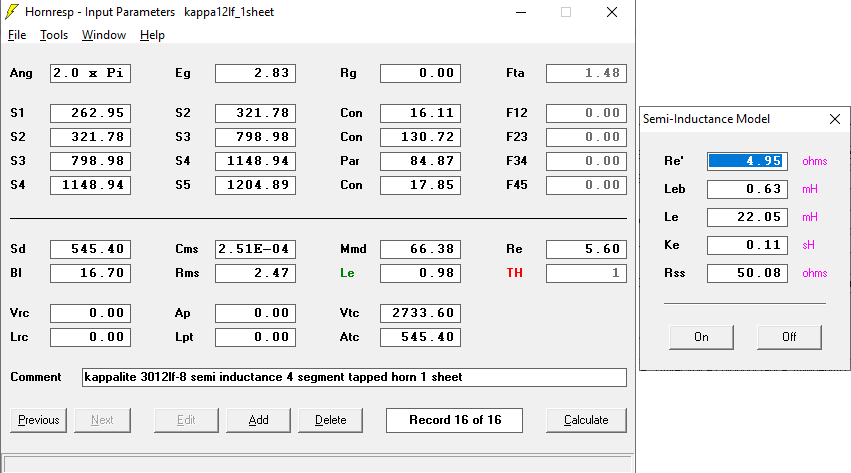Click the Fta field showing 1.48

(586, 73)
